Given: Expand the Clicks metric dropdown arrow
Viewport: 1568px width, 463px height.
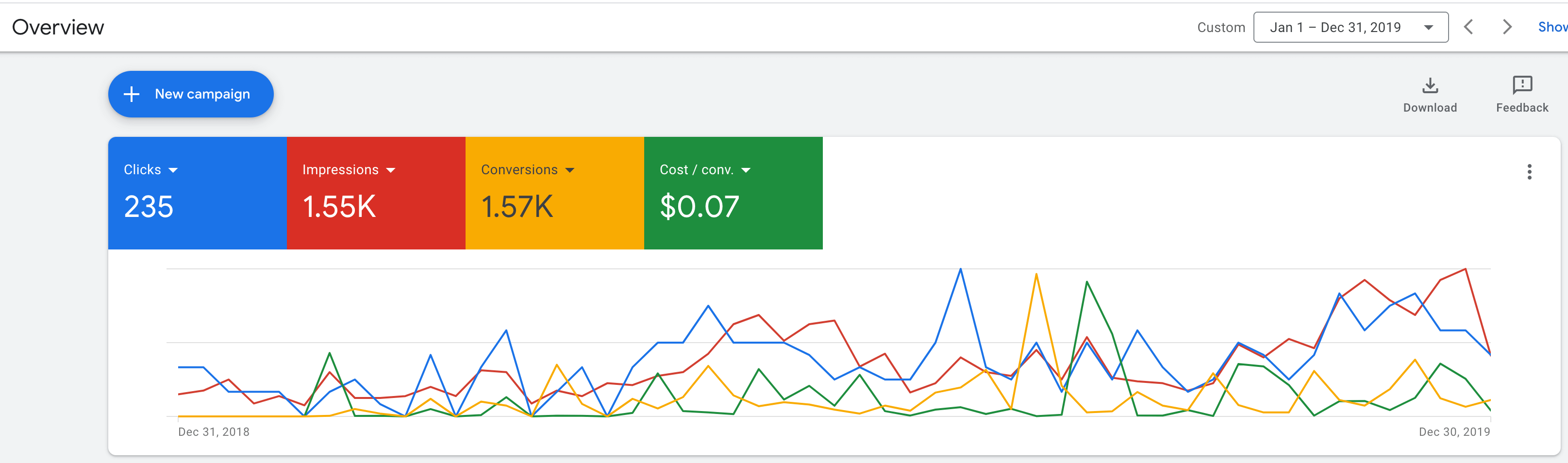Looking at the screenshot, I should tap(173, 170).
